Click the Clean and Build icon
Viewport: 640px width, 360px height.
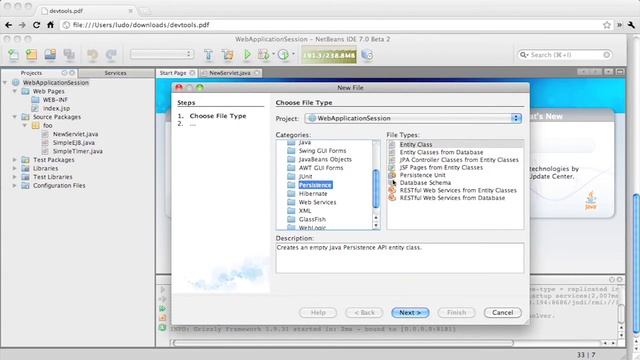[227, 55]
